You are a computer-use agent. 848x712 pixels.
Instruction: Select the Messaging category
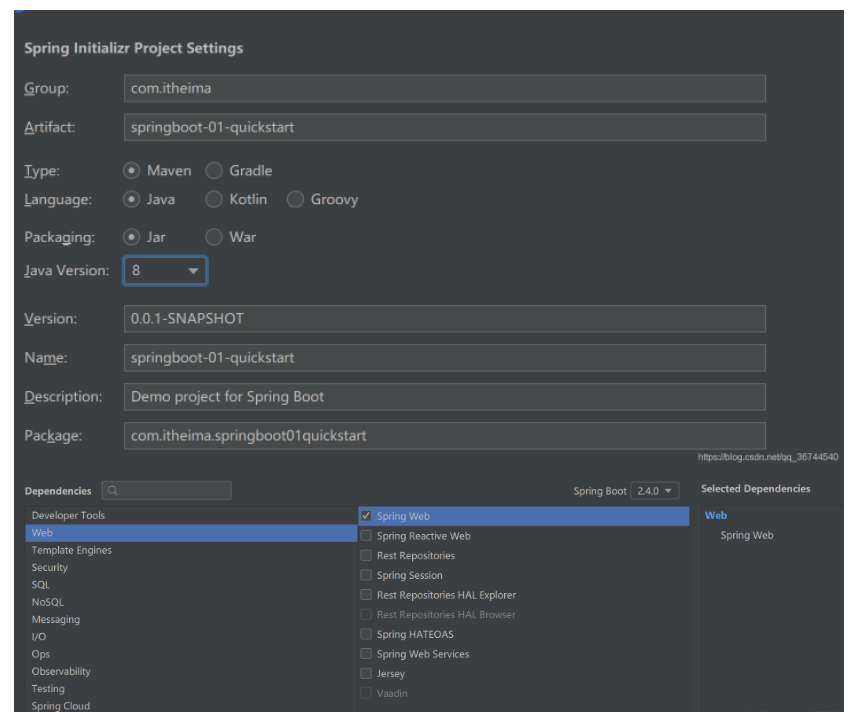pyautogui.click(x=191, y=619)
